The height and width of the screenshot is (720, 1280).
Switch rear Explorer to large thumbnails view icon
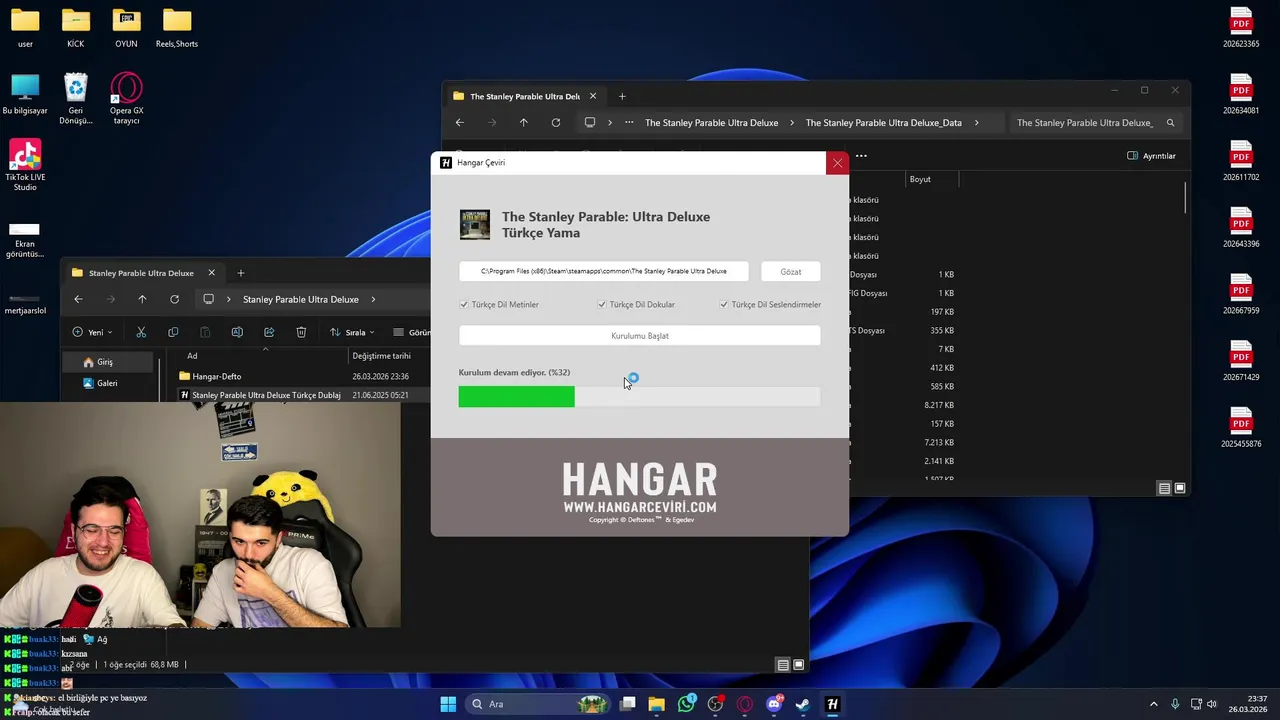[1180, 488]
